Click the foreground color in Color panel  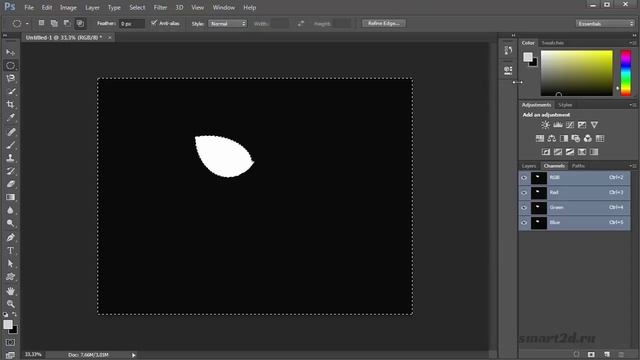coord(528,57)
